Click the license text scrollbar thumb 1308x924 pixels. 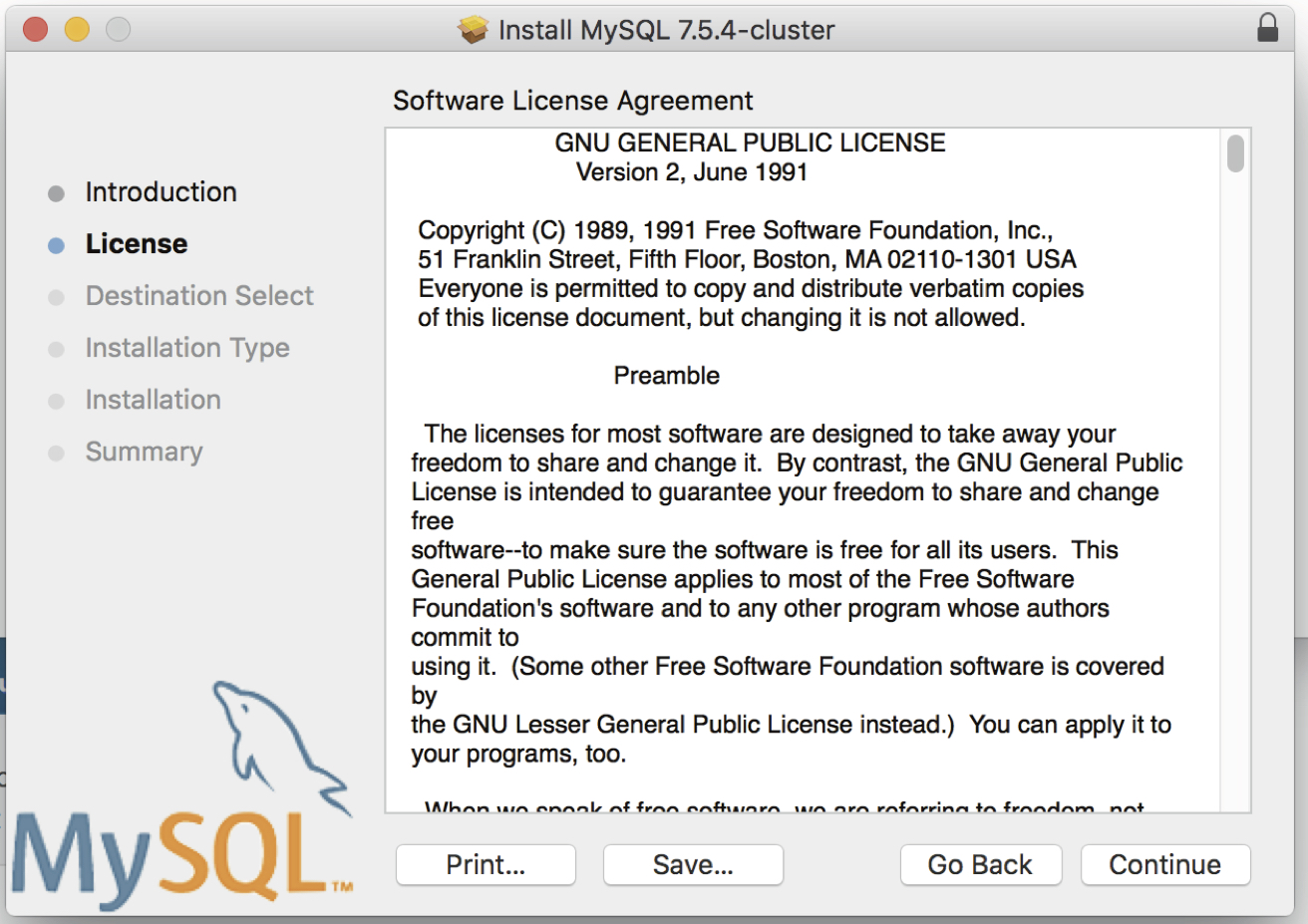click(1235, 154)
